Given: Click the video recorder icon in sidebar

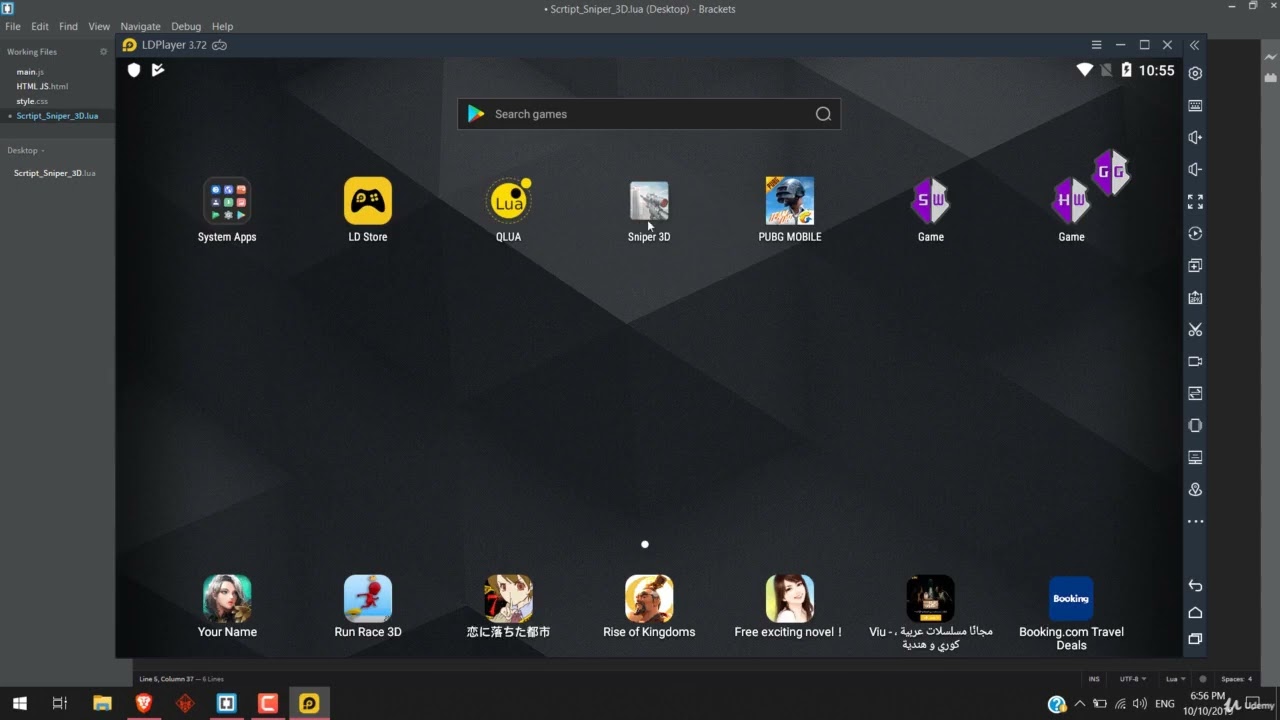Looking at the screenshot, I should [1195, 361].
